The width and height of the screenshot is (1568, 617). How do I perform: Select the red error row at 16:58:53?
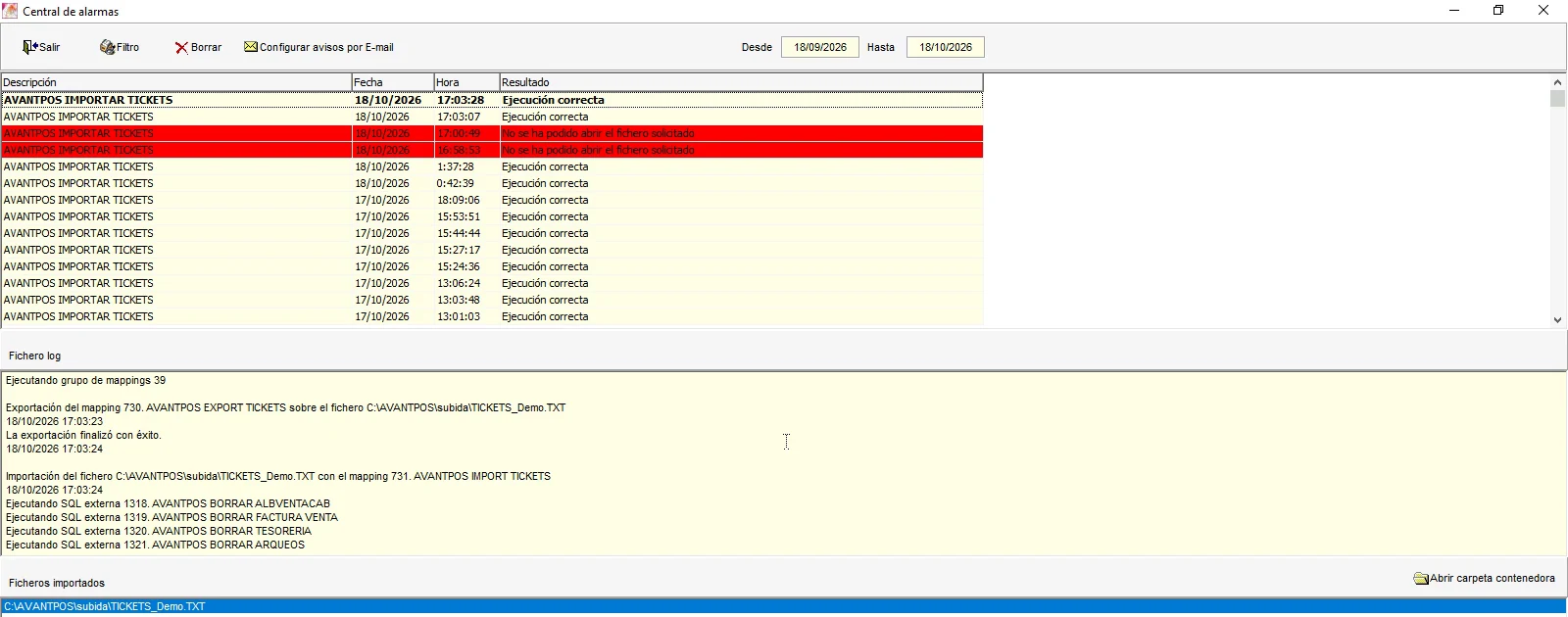[492, 150]
